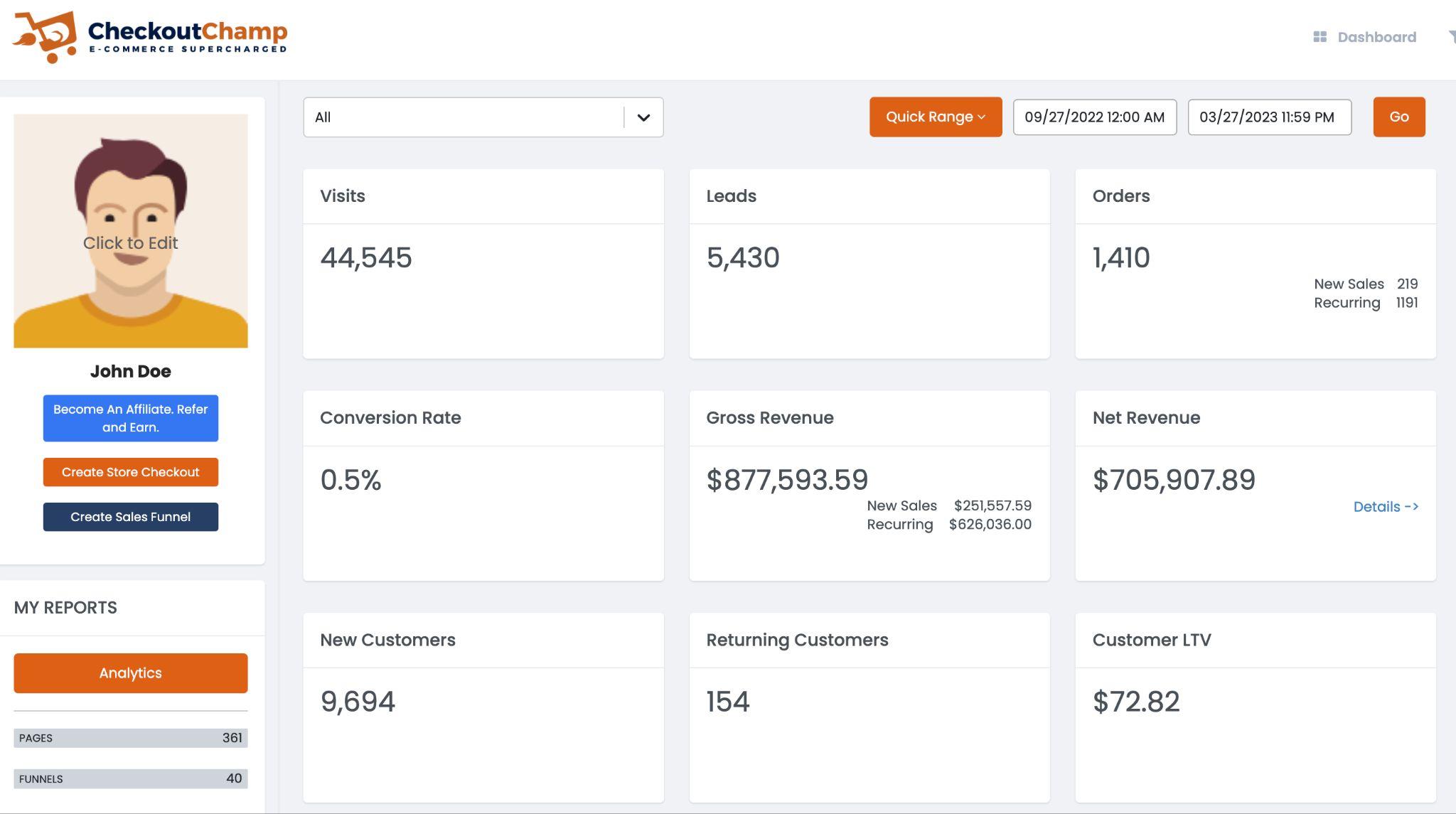The height and width of the screenshot is (814, 1456).
Task: Select the FUNNELS 40 row
Action: (x=131, y=778)
